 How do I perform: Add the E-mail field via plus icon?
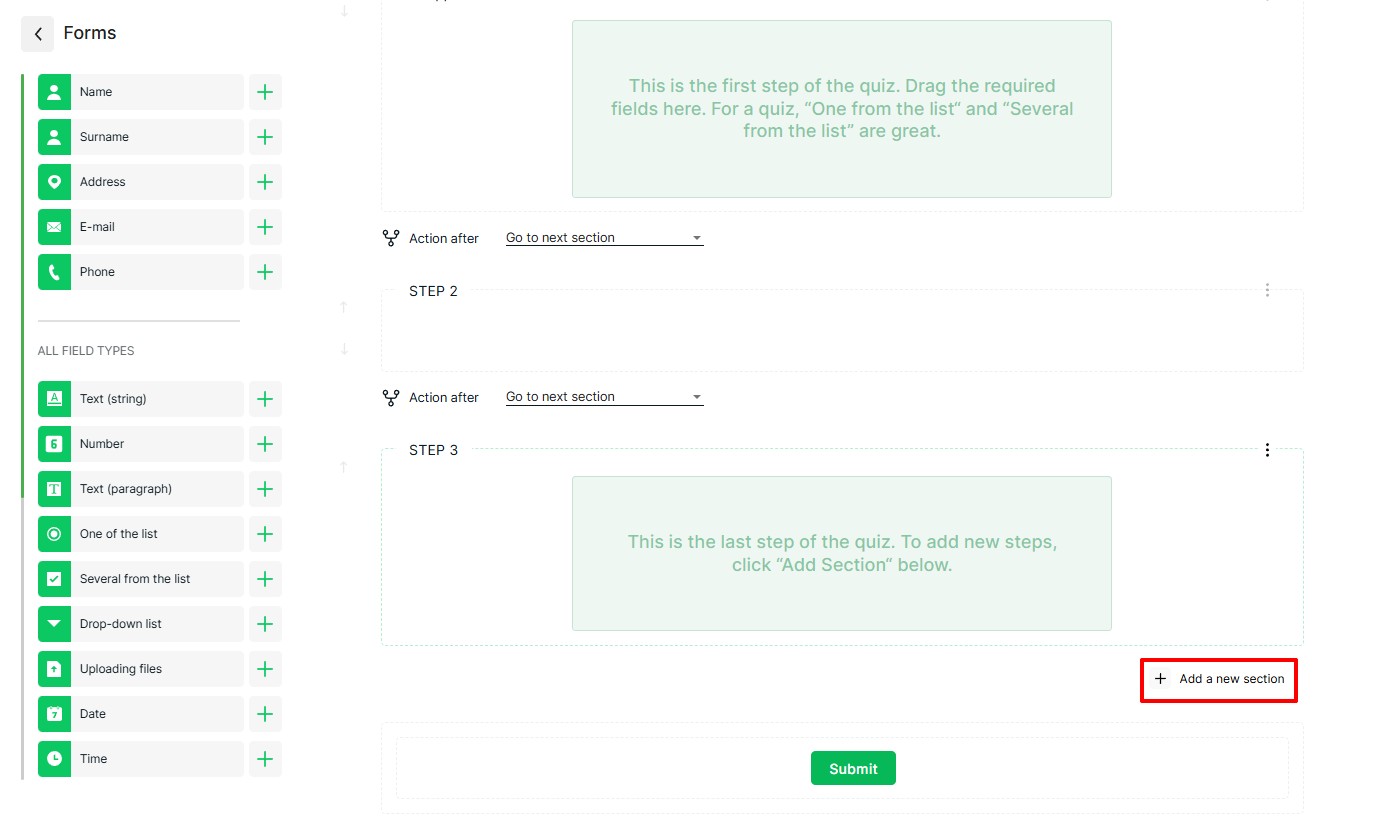click(265, 227)
